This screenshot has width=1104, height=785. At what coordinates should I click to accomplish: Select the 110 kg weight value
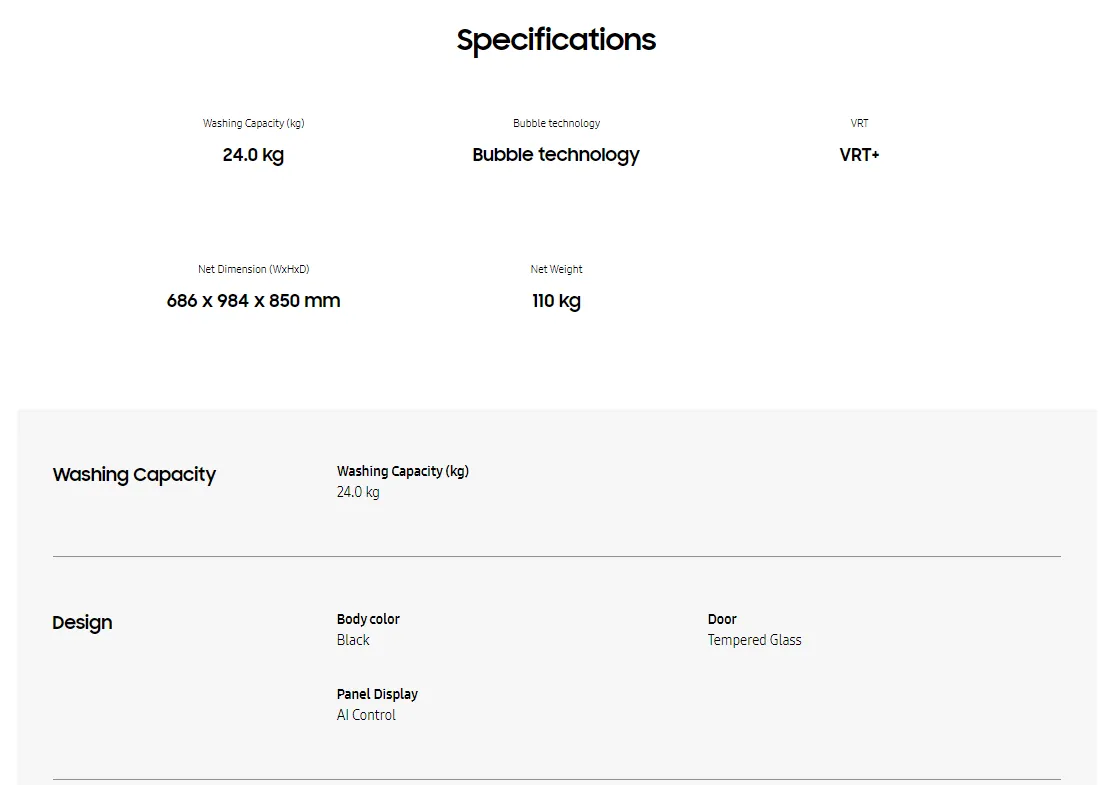click(556, 301)
